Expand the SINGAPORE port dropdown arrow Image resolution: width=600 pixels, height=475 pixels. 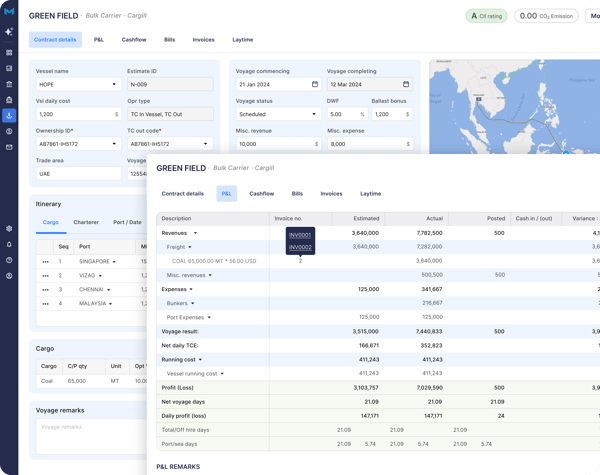coord(114,262)
